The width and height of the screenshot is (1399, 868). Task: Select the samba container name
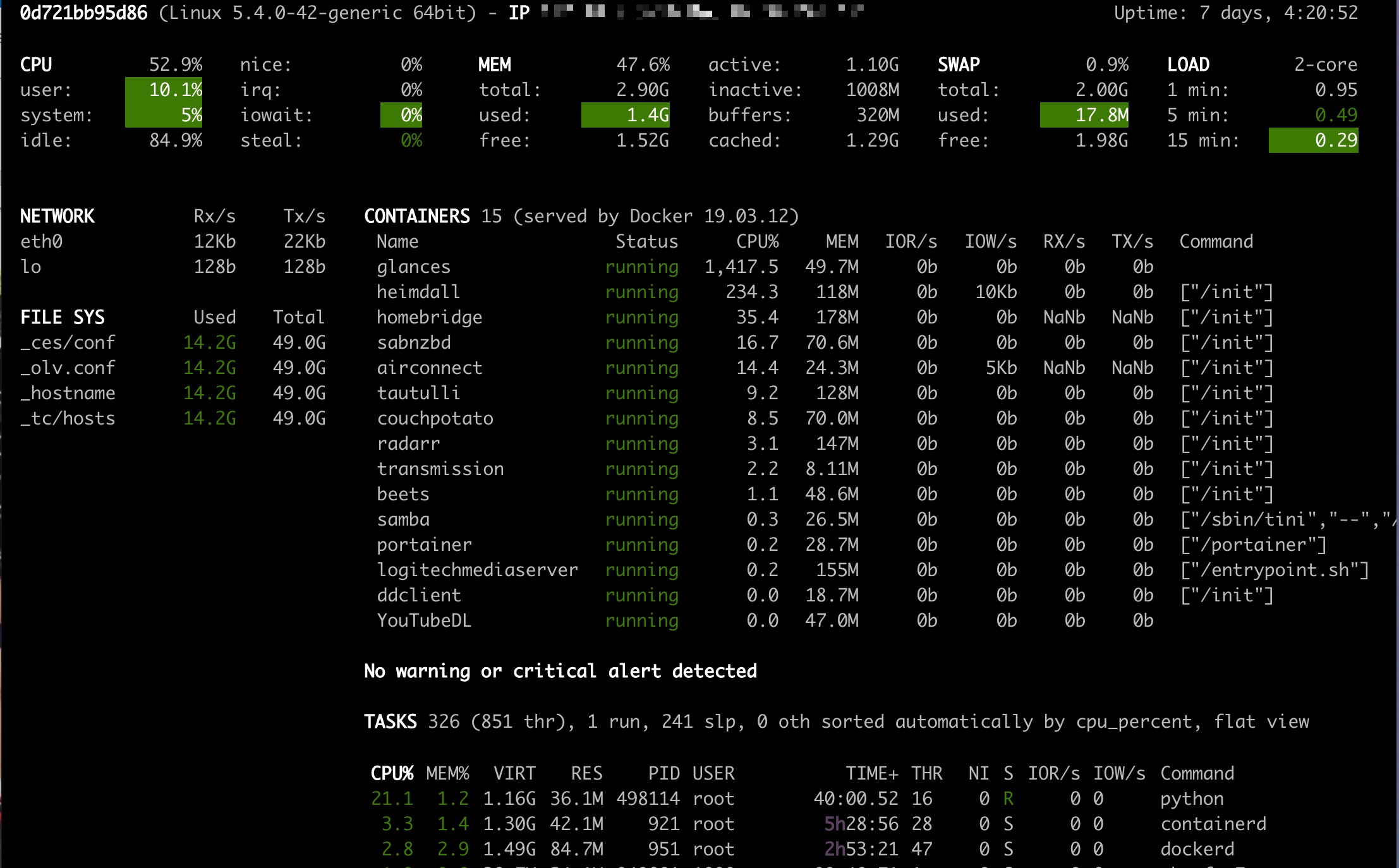click(x=403, y=519)
